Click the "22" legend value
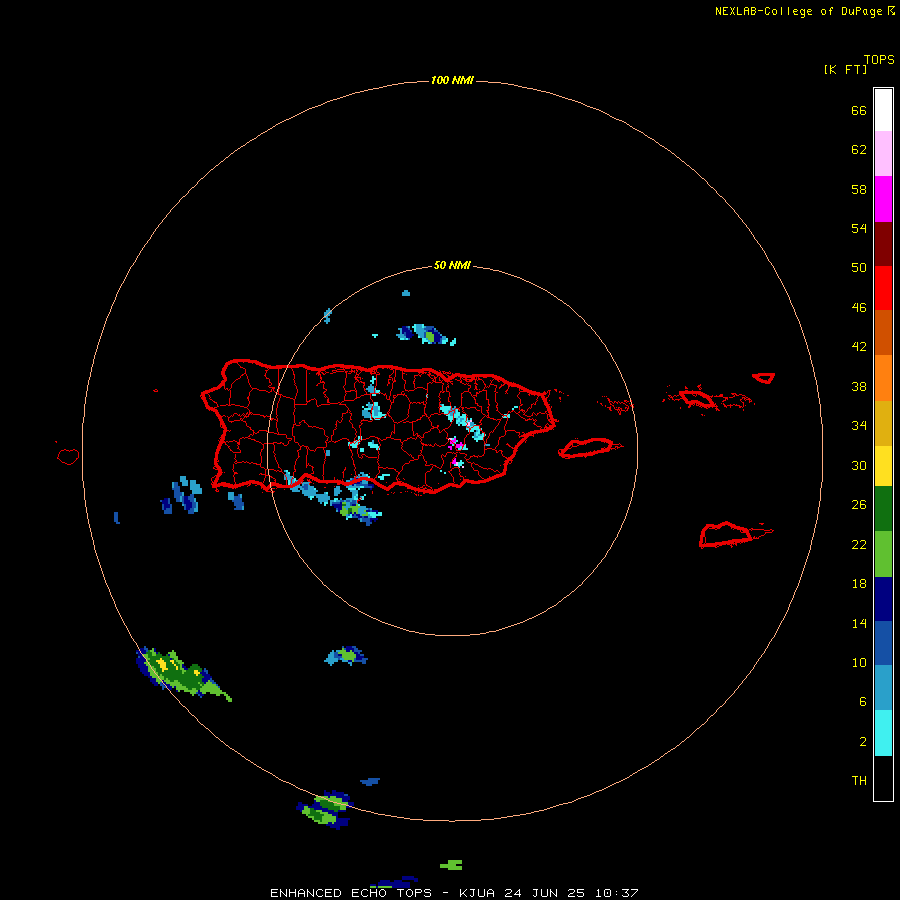 (x=859, y=545)
